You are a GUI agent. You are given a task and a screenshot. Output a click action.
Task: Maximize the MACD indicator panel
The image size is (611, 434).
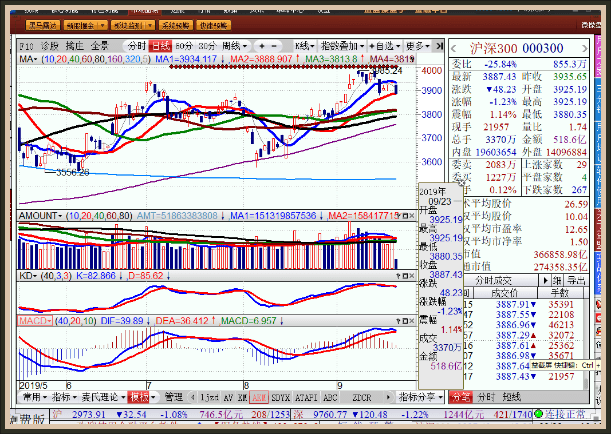pyautogui.click(x=405, y=321)
